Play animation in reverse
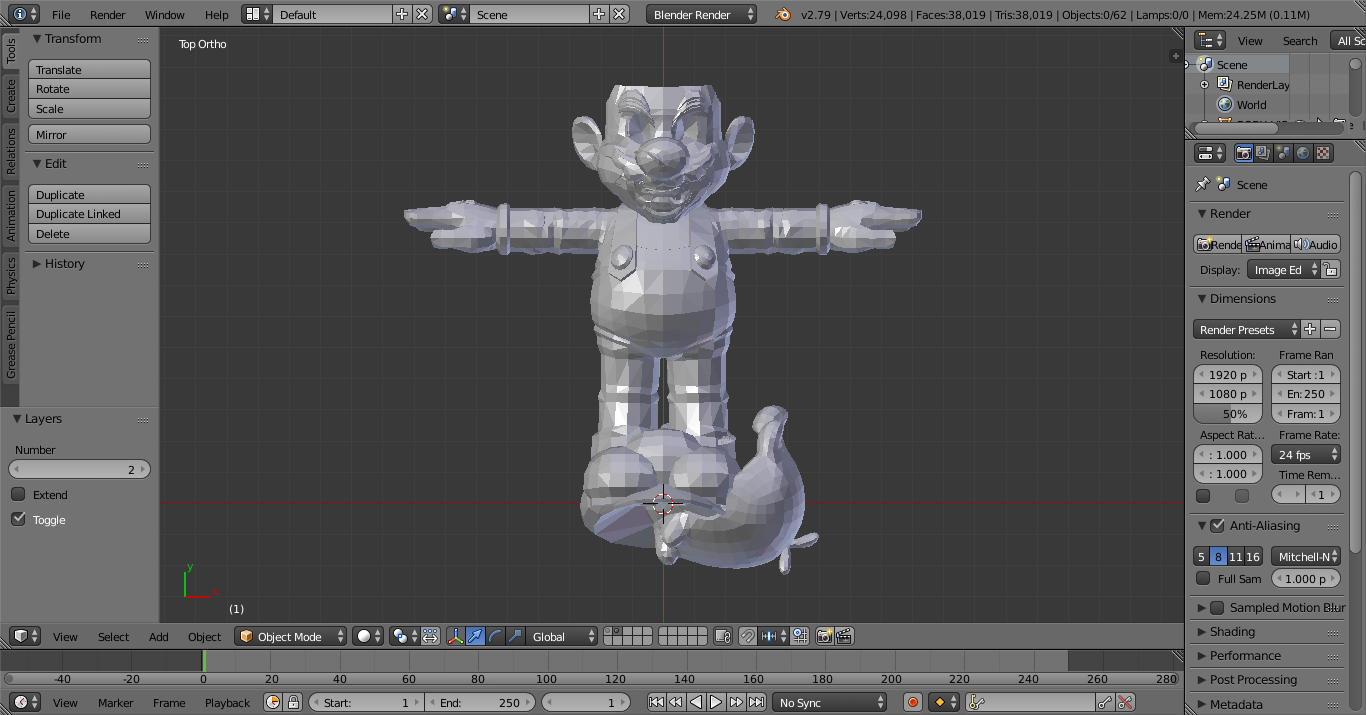The width and height of the screenshot is (1366, 715). pos(696,703)
